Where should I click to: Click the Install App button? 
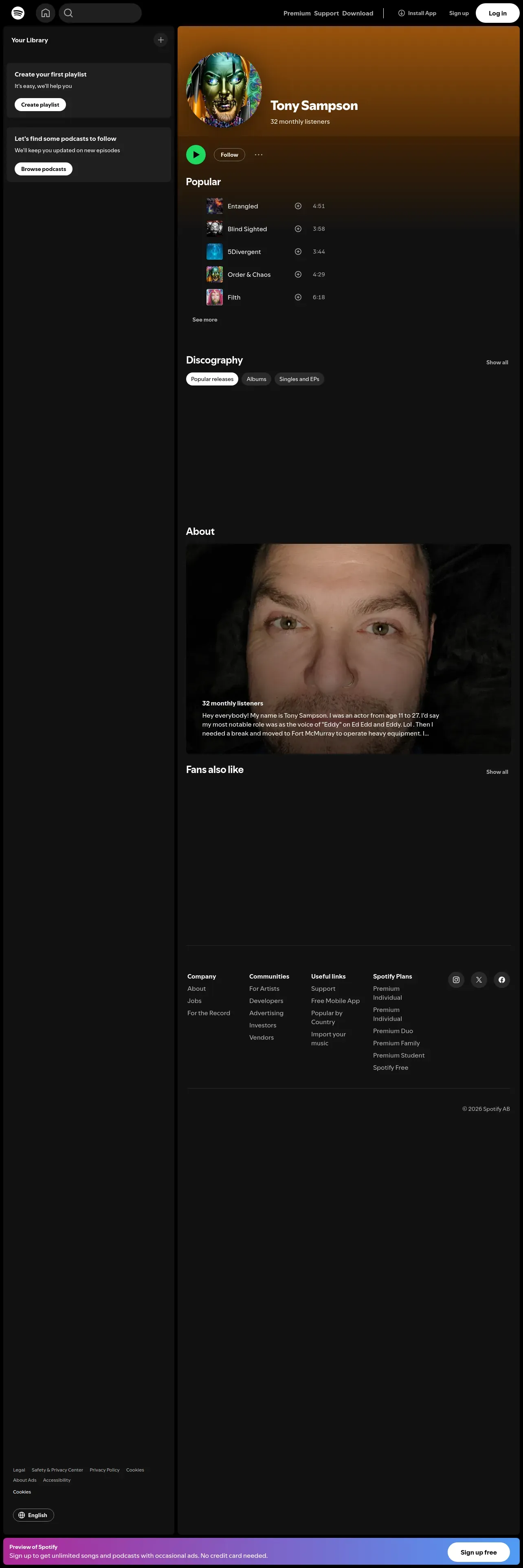417,13
